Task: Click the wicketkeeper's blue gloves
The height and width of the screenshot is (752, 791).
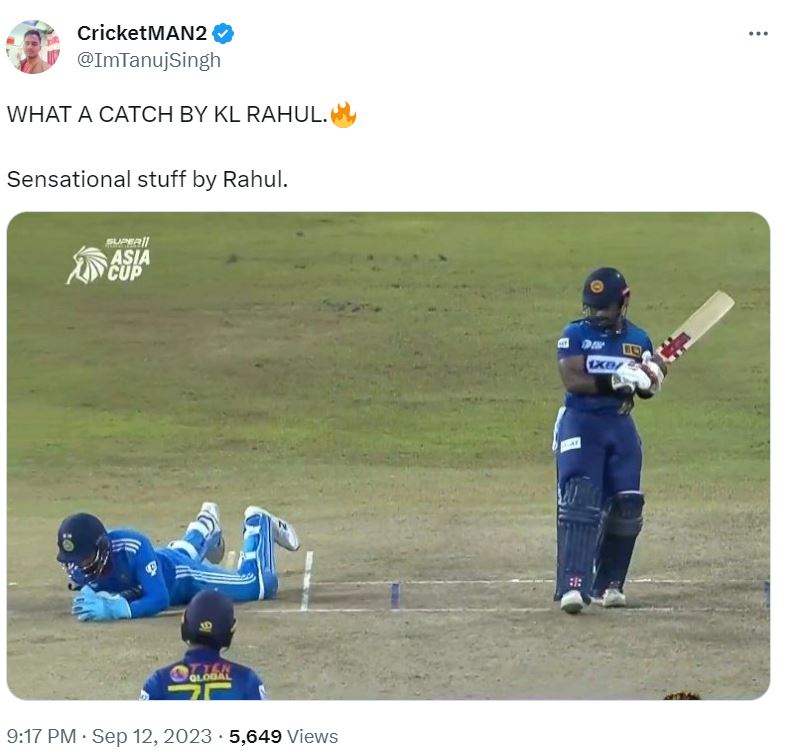Action: pyautogui.click(x=99, y=604)
